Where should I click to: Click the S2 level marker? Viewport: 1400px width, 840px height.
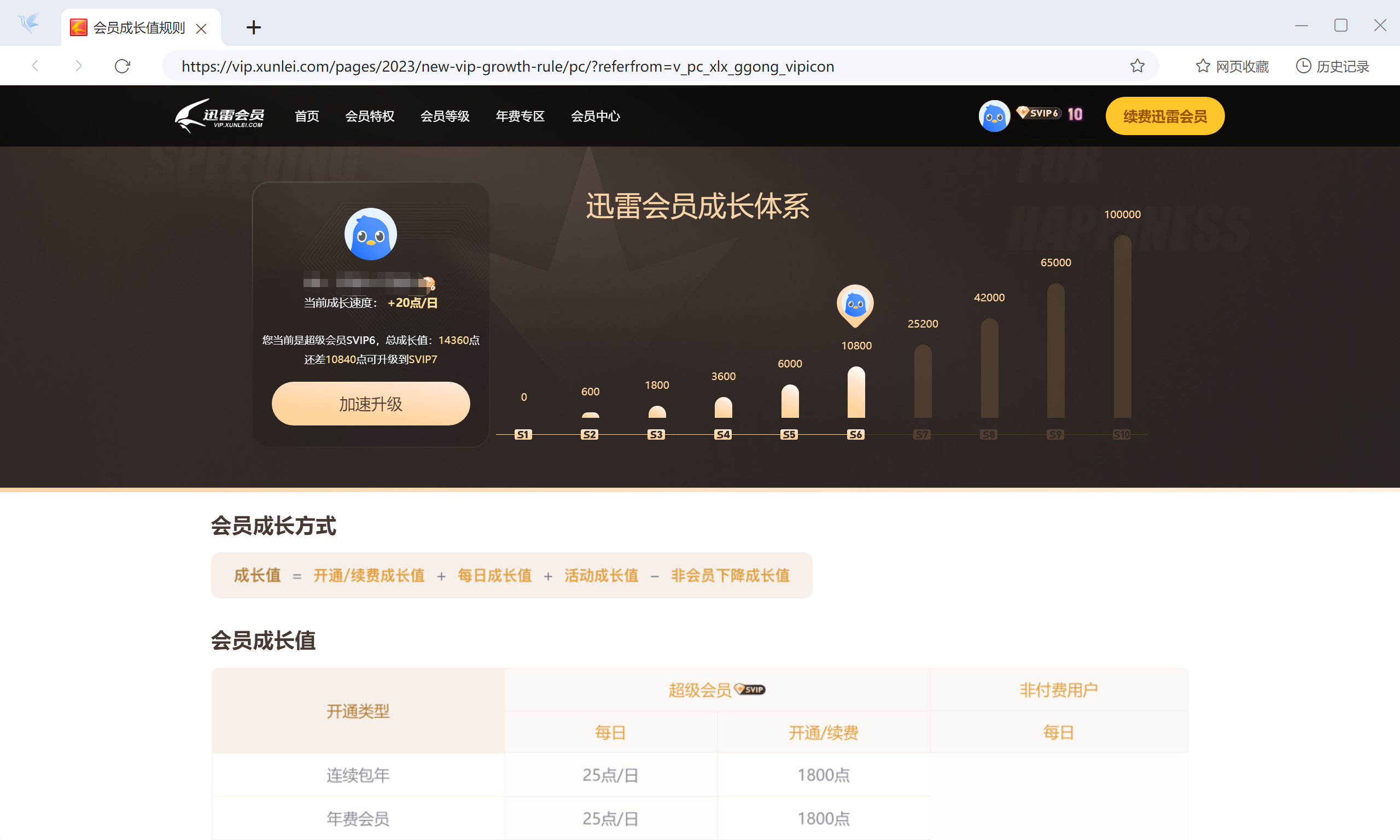(x=590, y=435)
